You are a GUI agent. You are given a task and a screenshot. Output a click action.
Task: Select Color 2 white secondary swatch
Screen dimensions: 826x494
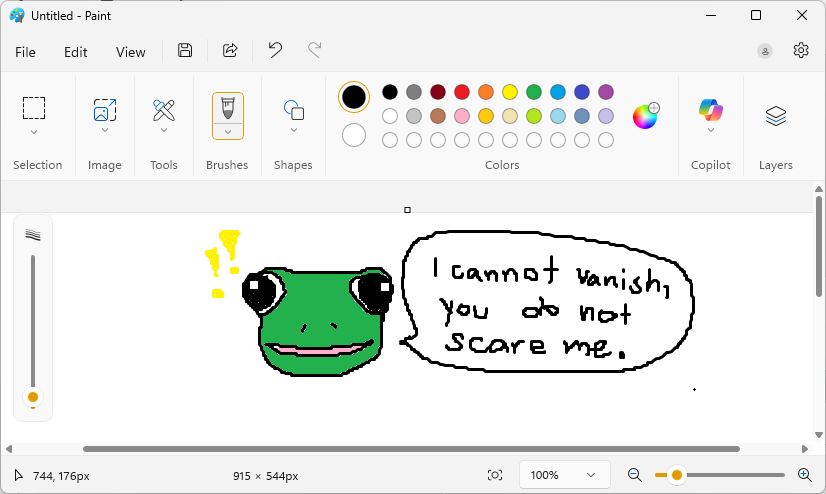[x=354, y=135]
